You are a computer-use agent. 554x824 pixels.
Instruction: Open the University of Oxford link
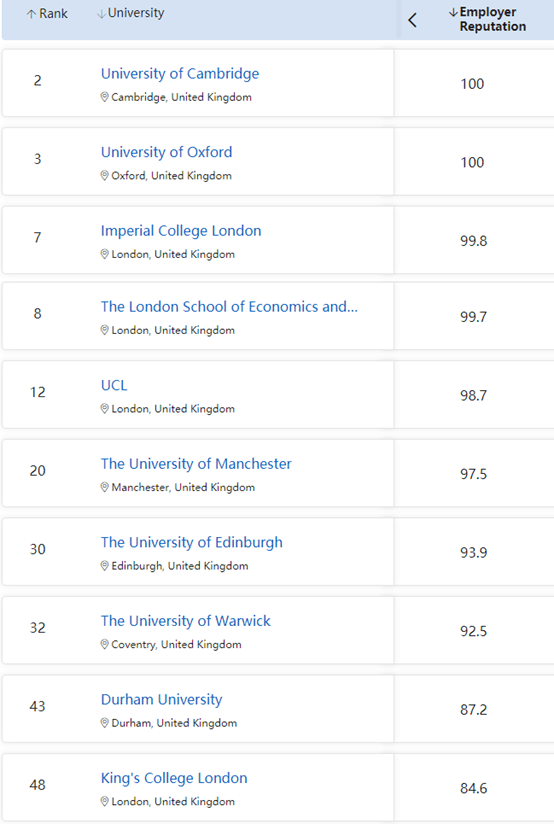pyautogui.click(x=166, y=152)
